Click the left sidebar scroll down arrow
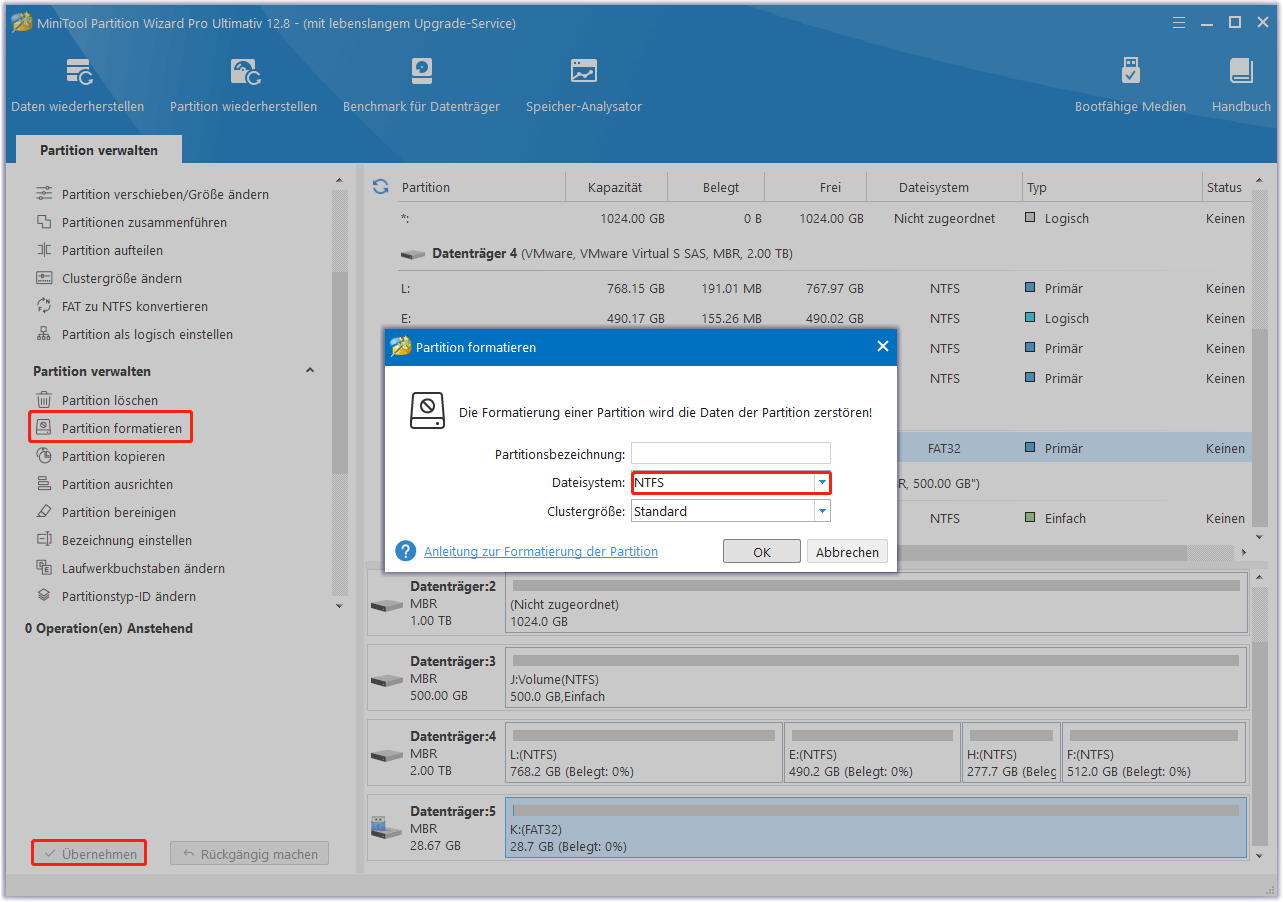Image resolution: width=1283 pixels, height=902 pixels. pyautogui.click(x=339, y=606)
